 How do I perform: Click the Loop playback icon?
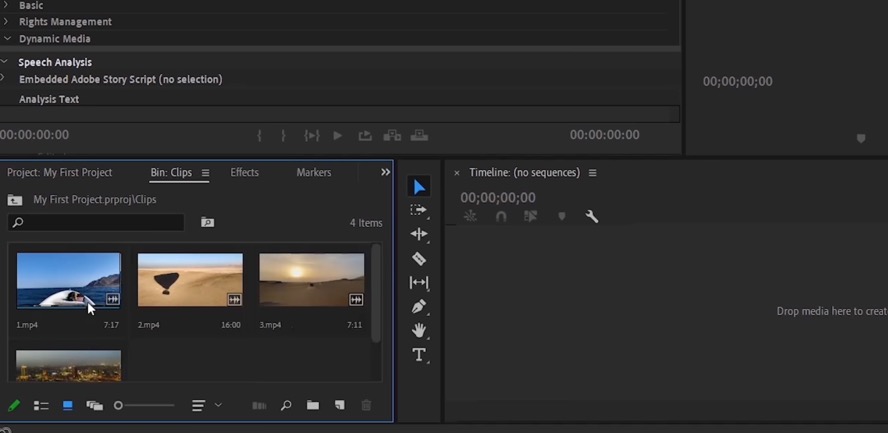coord(365,136)
